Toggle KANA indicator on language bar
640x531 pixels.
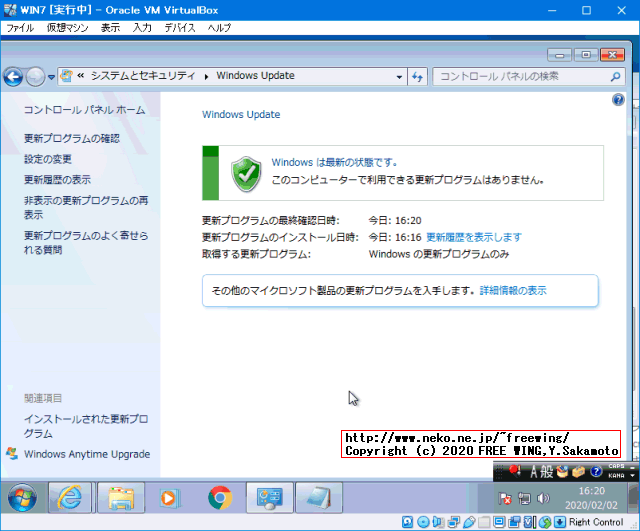coord(616,475)
